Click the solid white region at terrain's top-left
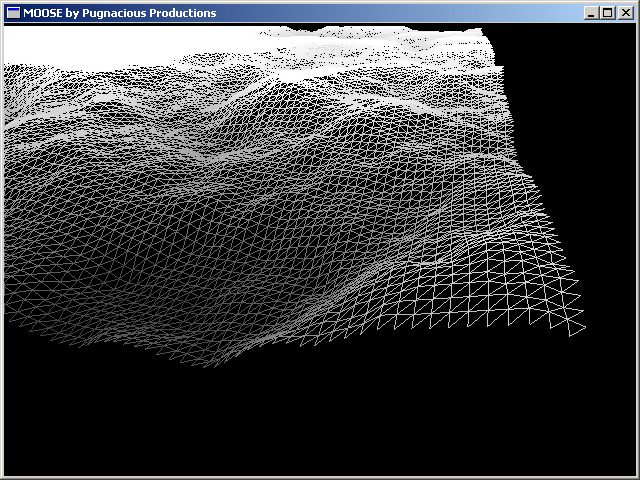640x480 pixels. [x=100, y=42]
